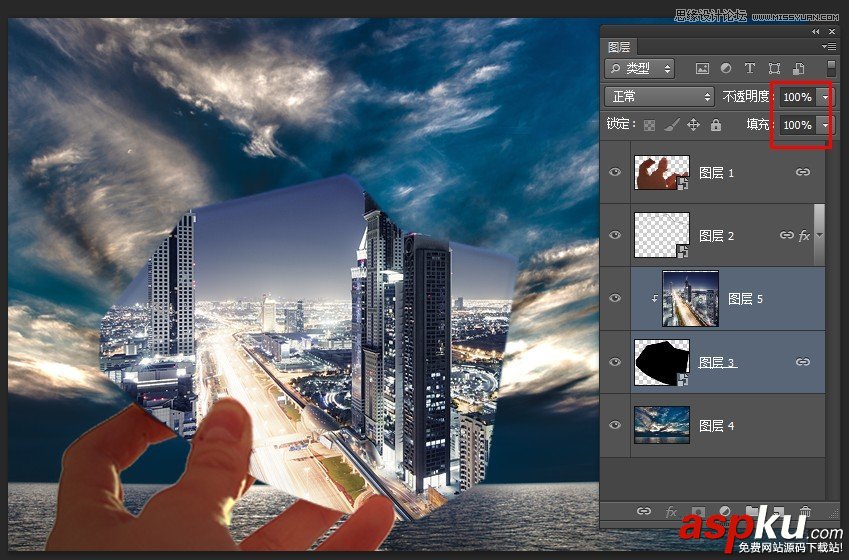Collapse panel with double-arrow icon

[815, 32]
